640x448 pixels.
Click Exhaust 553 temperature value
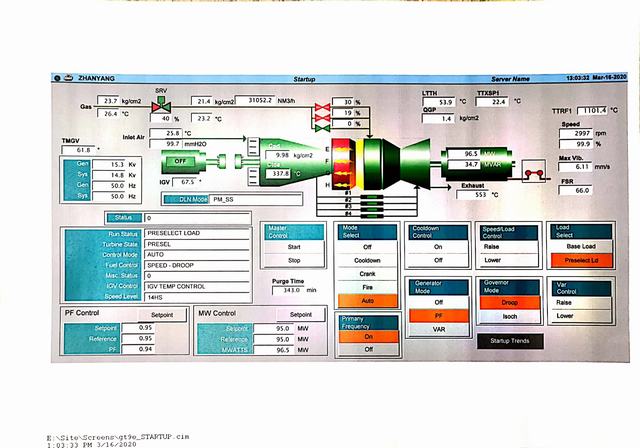(473, 195)
